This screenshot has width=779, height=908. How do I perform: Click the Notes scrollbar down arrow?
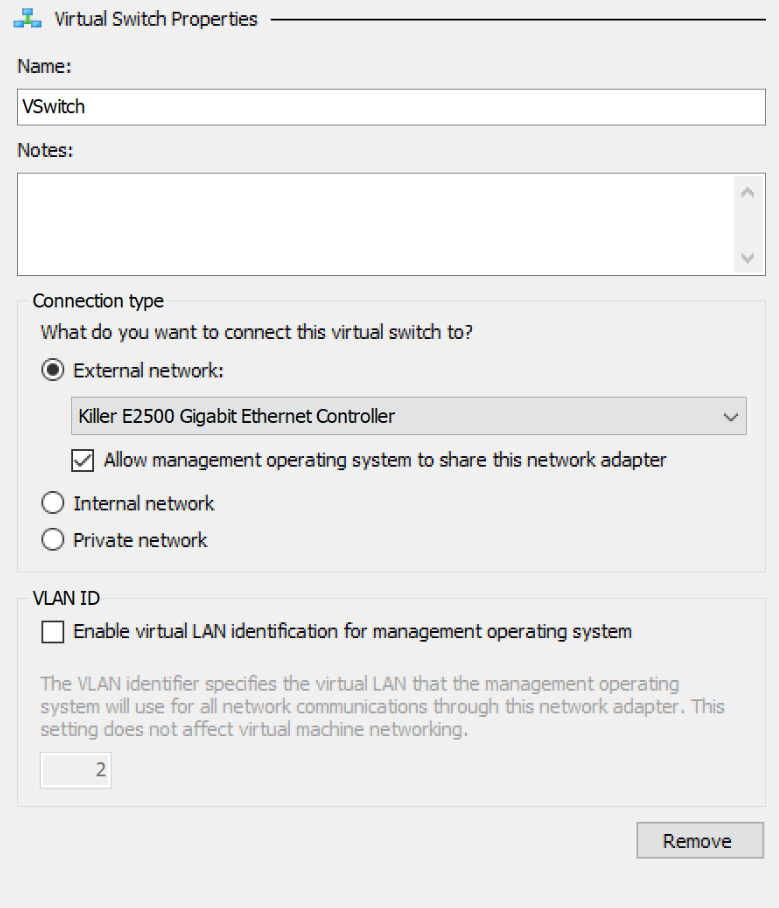[x=746, y=260]
